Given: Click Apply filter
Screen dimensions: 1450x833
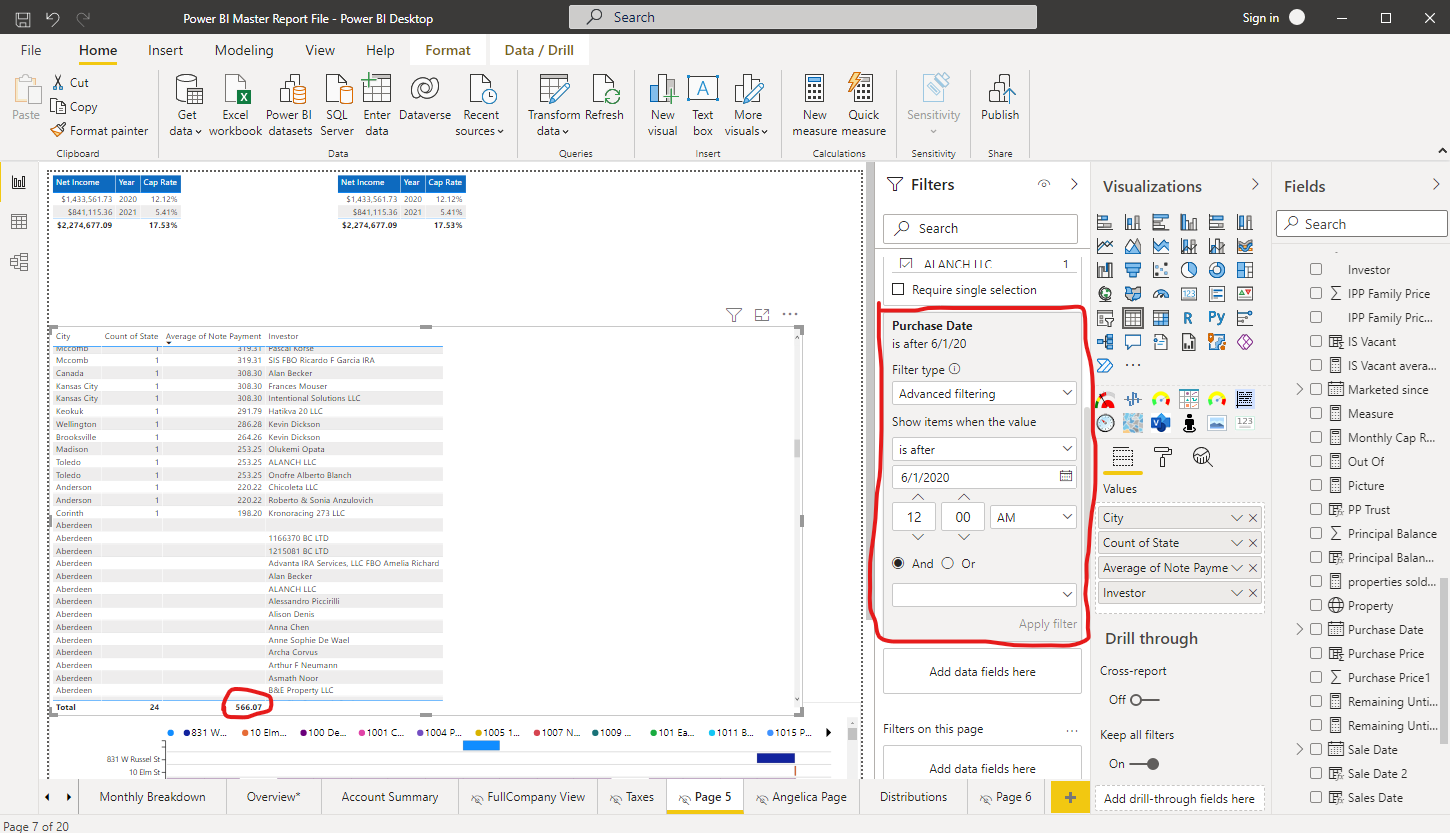Looking at the screenshot, I should pos(1048,624).
